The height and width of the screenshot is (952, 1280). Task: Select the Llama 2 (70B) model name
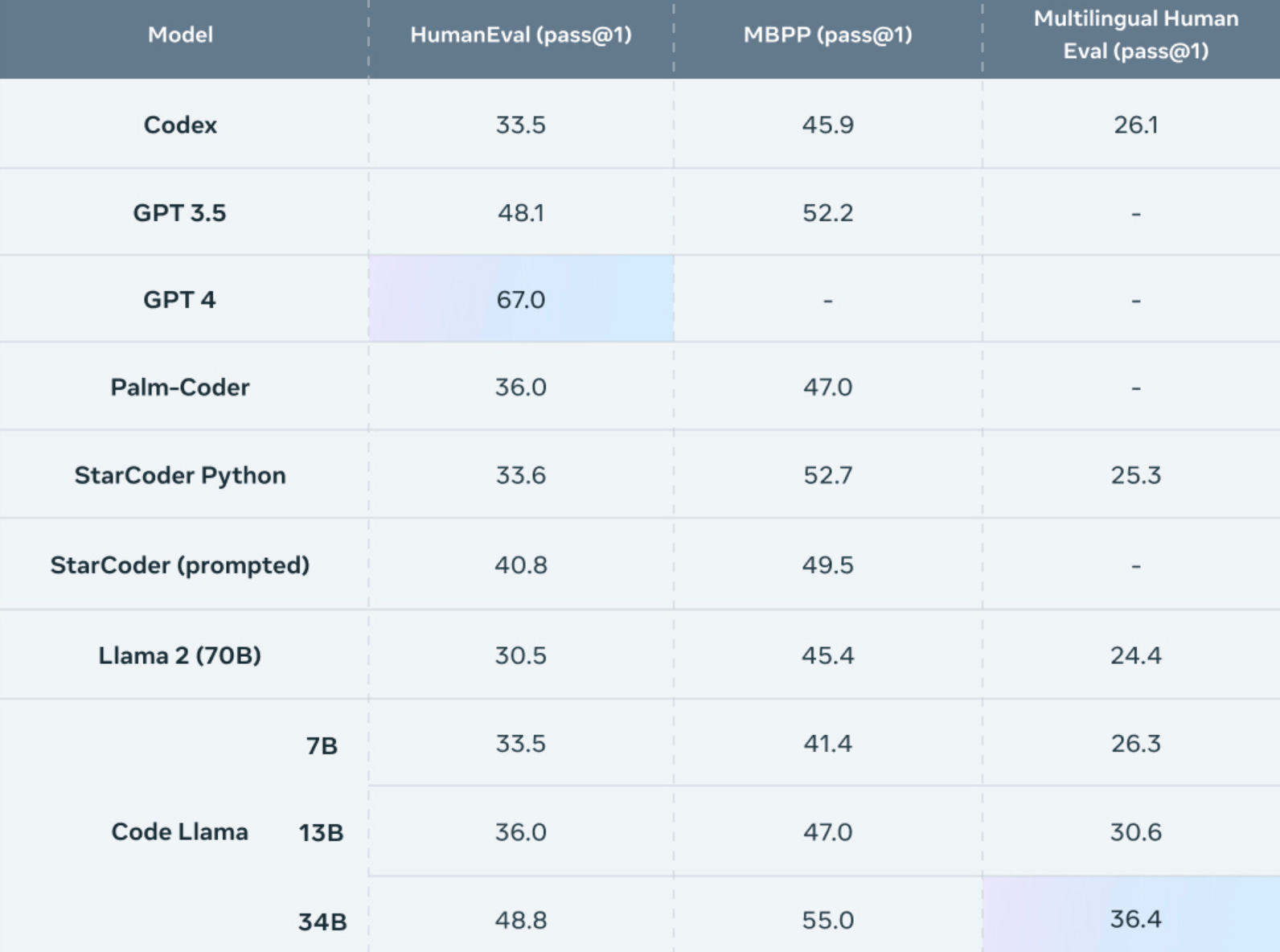[180, 655]
